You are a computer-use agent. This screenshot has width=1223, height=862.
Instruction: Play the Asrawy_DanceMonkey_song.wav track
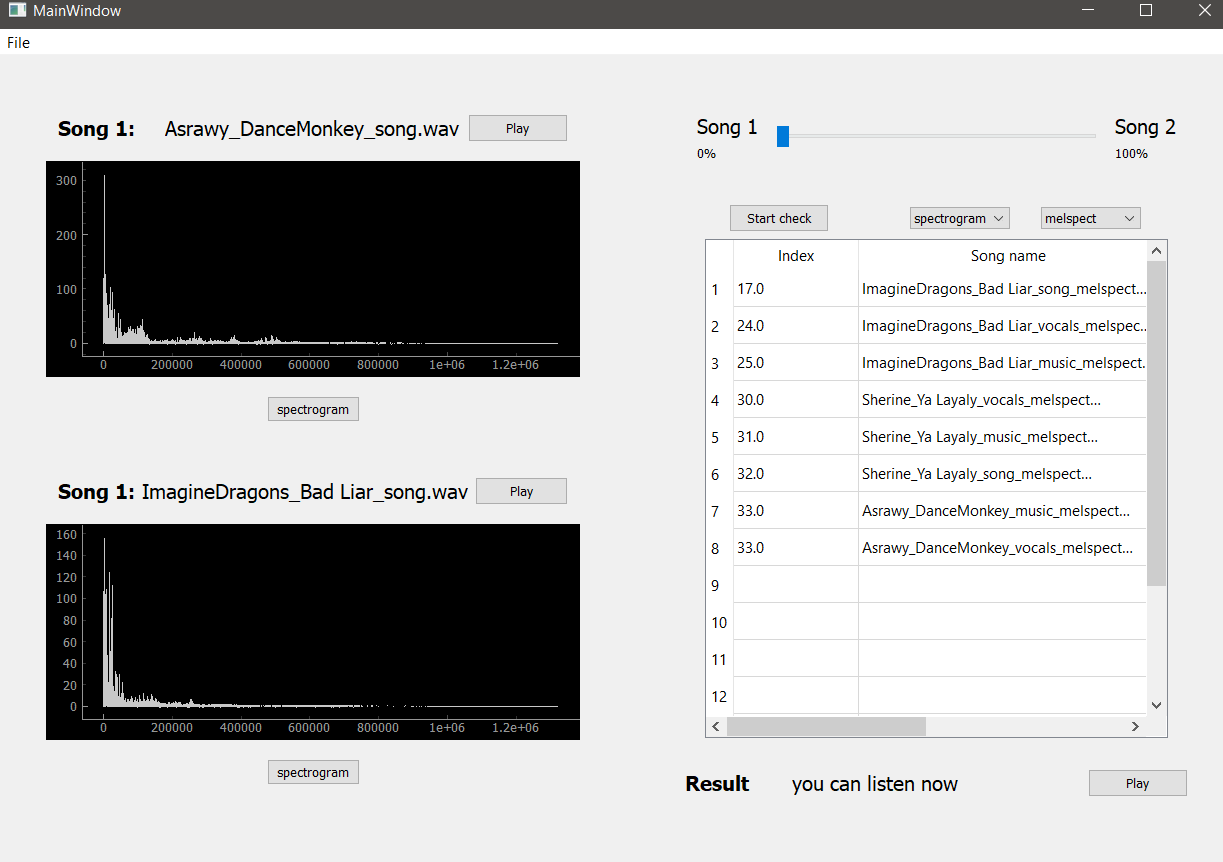point(518,128)
